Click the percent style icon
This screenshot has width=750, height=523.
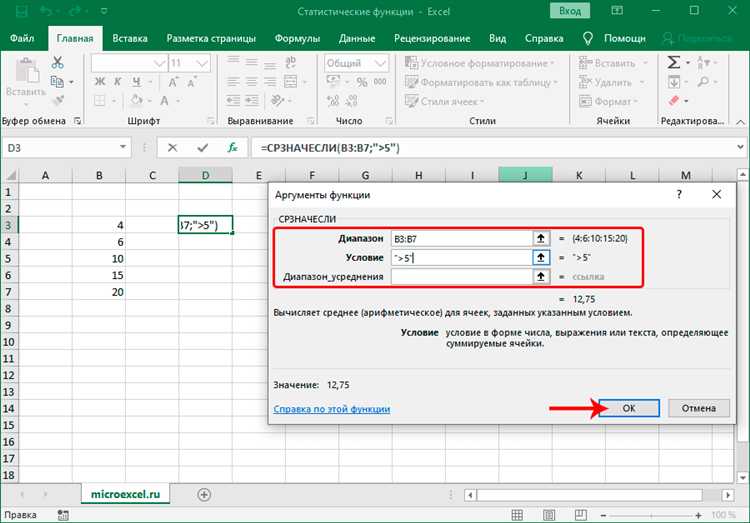click(362, 82)
